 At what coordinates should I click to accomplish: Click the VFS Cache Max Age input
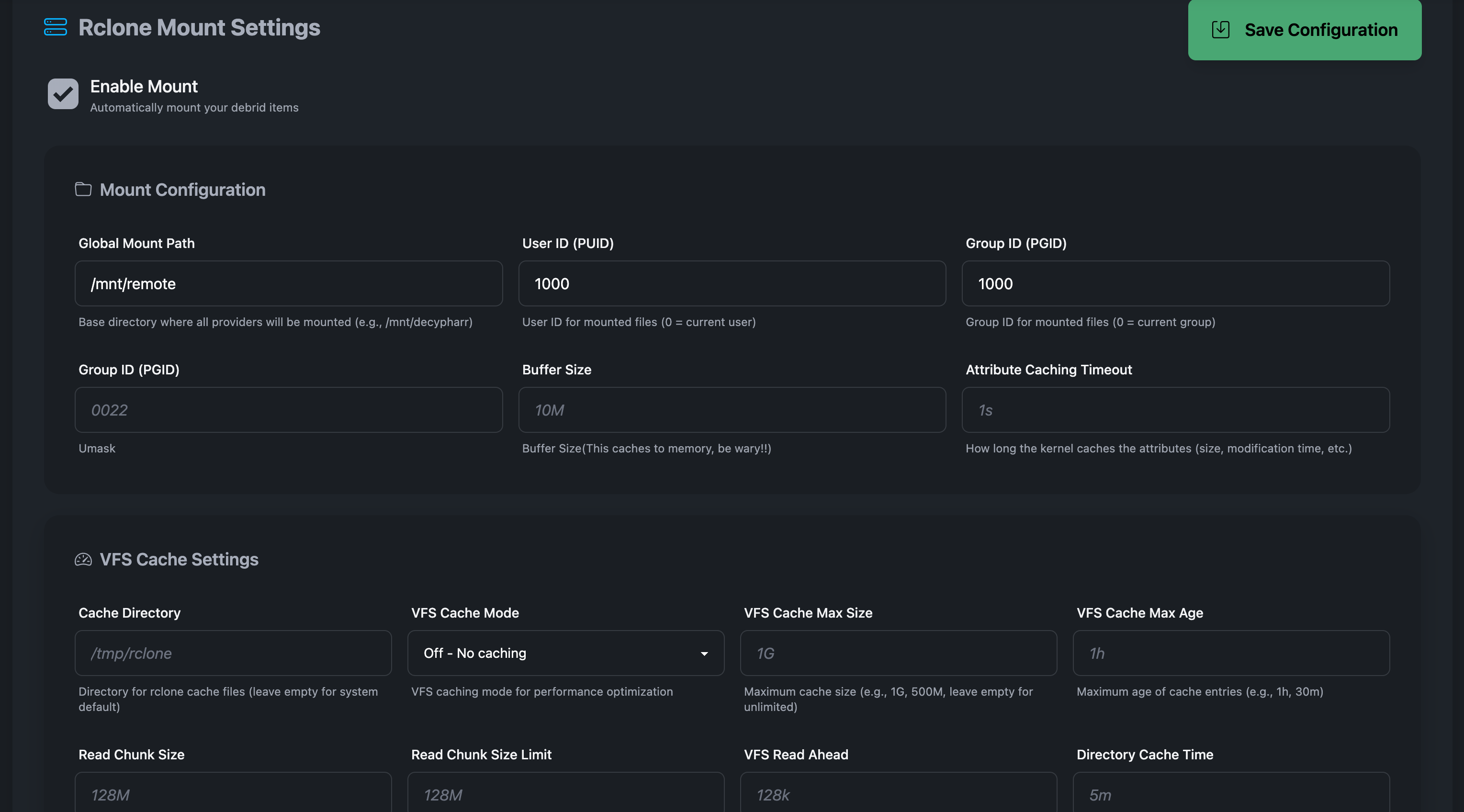coord(1230,653)
